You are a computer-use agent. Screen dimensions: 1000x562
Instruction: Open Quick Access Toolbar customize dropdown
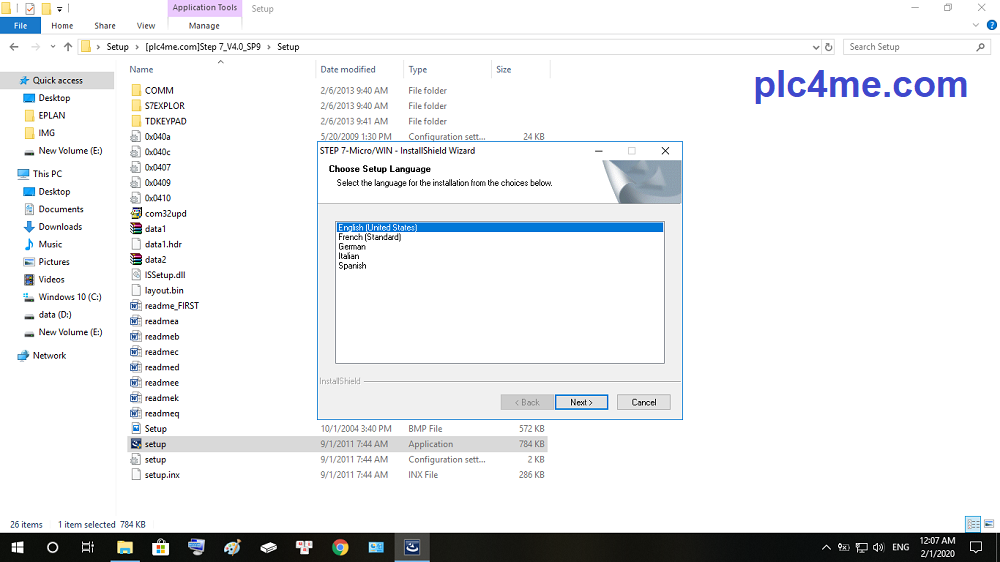coord(59,9)
